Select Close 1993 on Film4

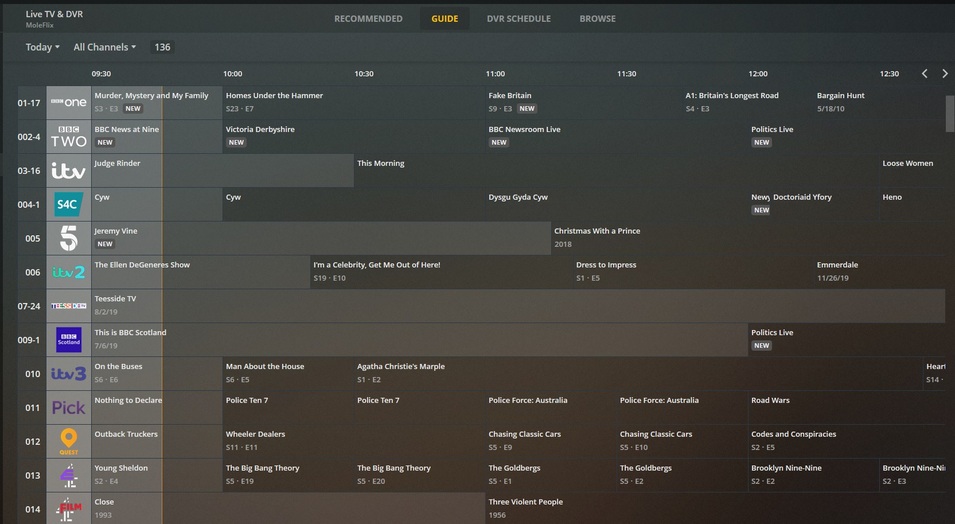288,509
